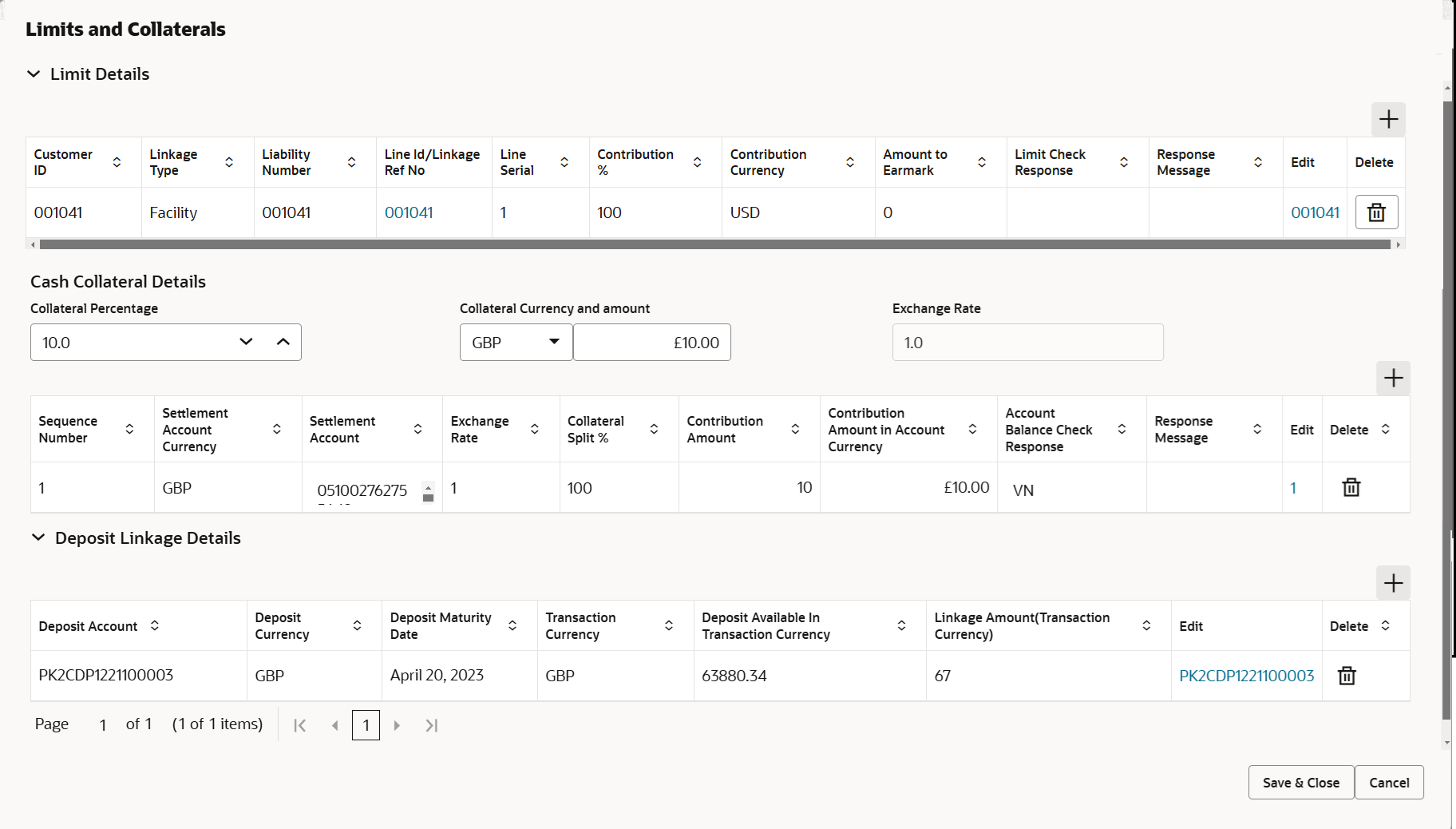The image size is (1456, 829).
Task: Add a new row to the Limit Details table
Action: click(1388, 120)
